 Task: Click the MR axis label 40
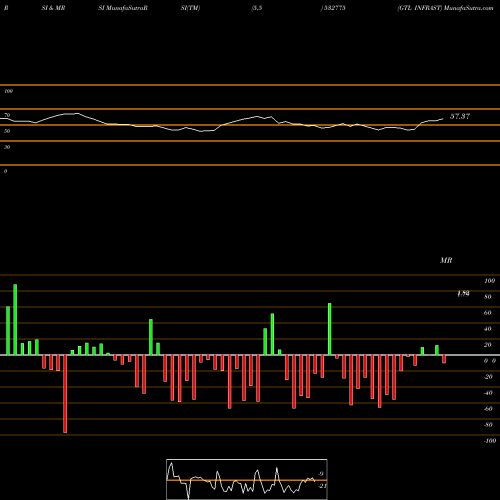pyautogui.click(x=488, y=329)
